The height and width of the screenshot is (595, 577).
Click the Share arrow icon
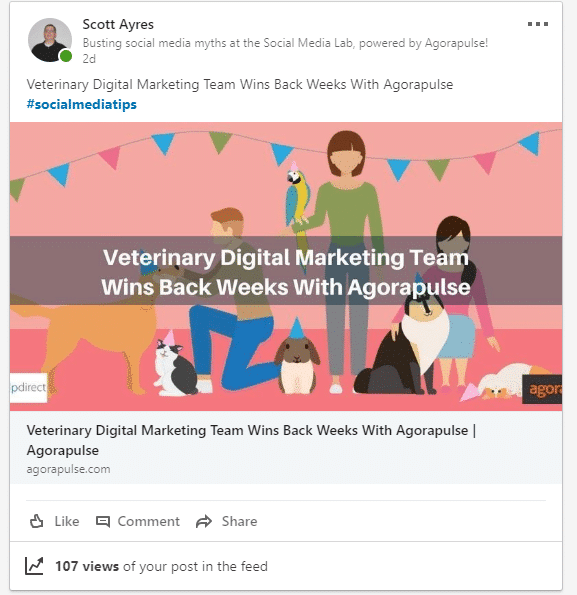(x=204, y=521)
